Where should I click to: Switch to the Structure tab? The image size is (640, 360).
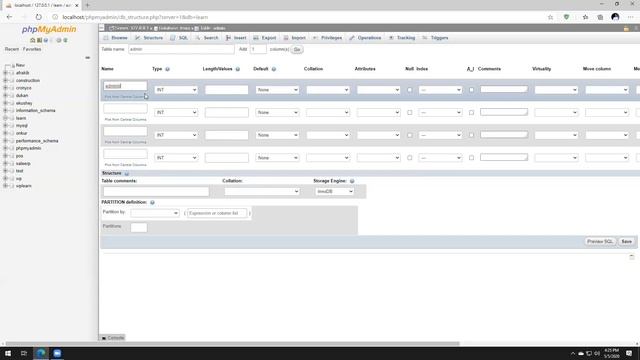149,38
